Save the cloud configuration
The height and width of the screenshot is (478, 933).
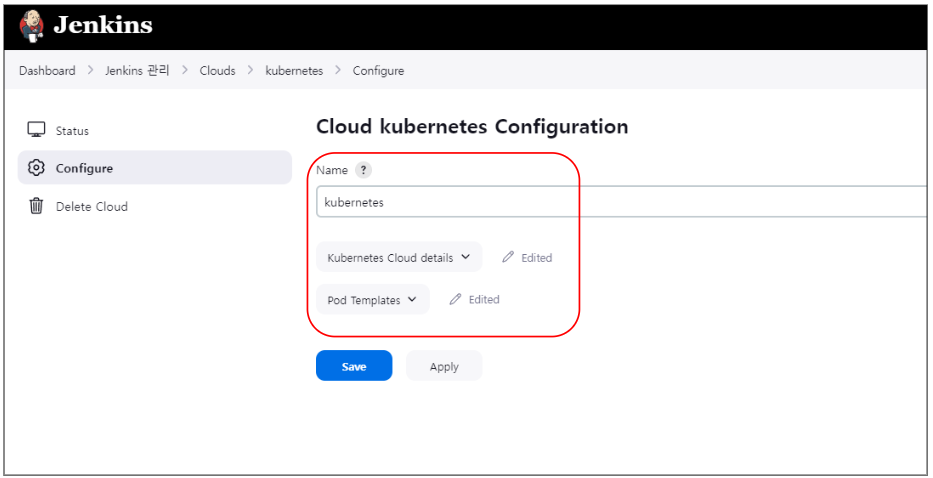pos(354,366)
